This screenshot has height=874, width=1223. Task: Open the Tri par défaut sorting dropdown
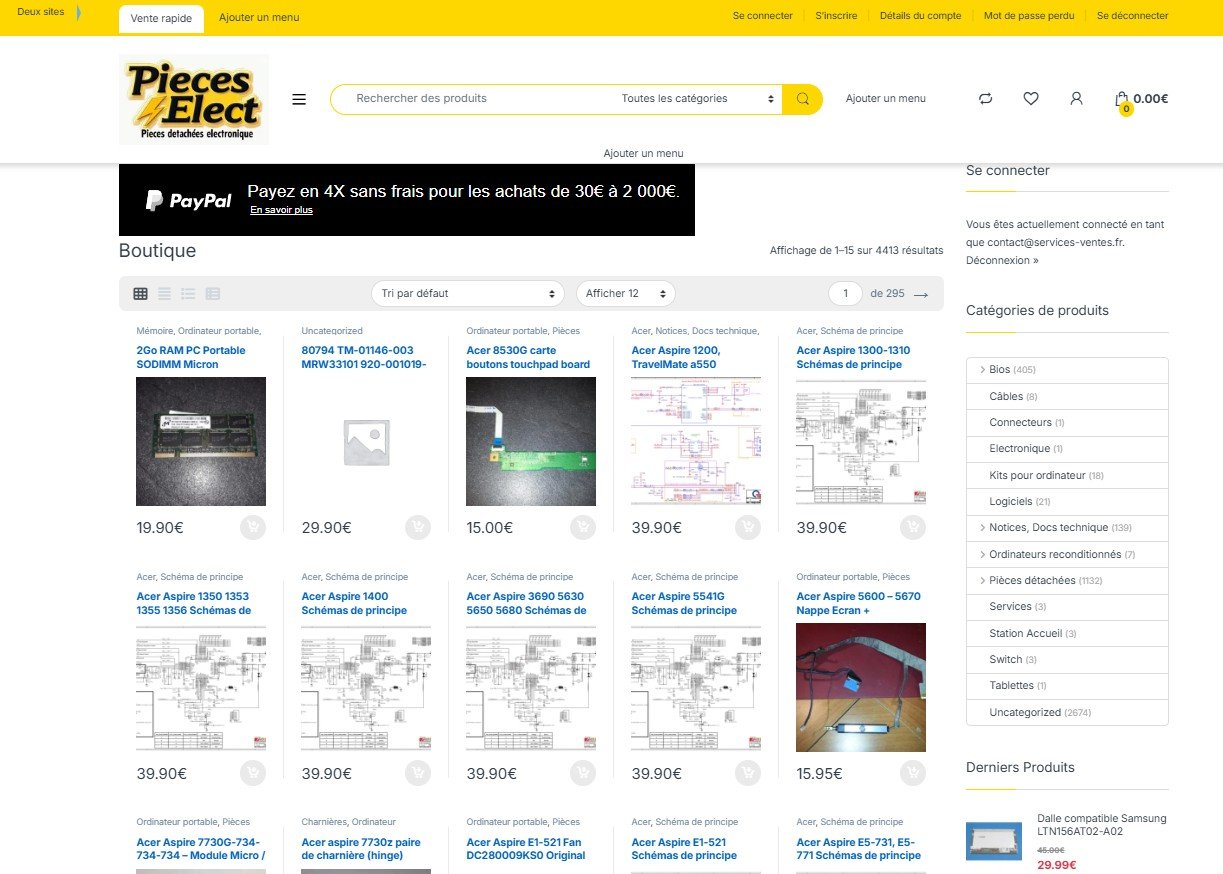pyautogui.click(x=468, y=294)
